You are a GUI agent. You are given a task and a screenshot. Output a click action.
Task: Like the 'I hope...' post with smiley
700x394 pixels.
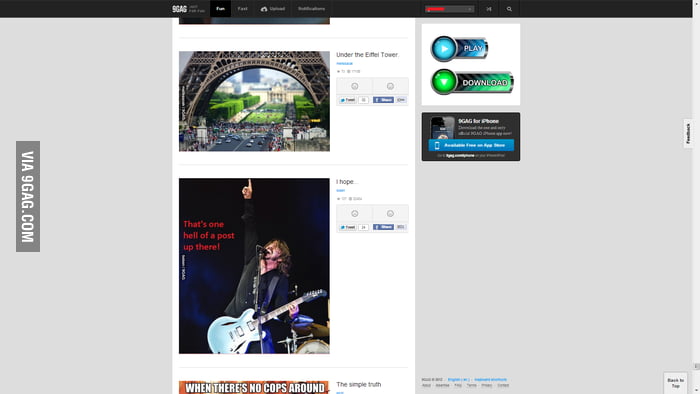click(x=354, y=214)
